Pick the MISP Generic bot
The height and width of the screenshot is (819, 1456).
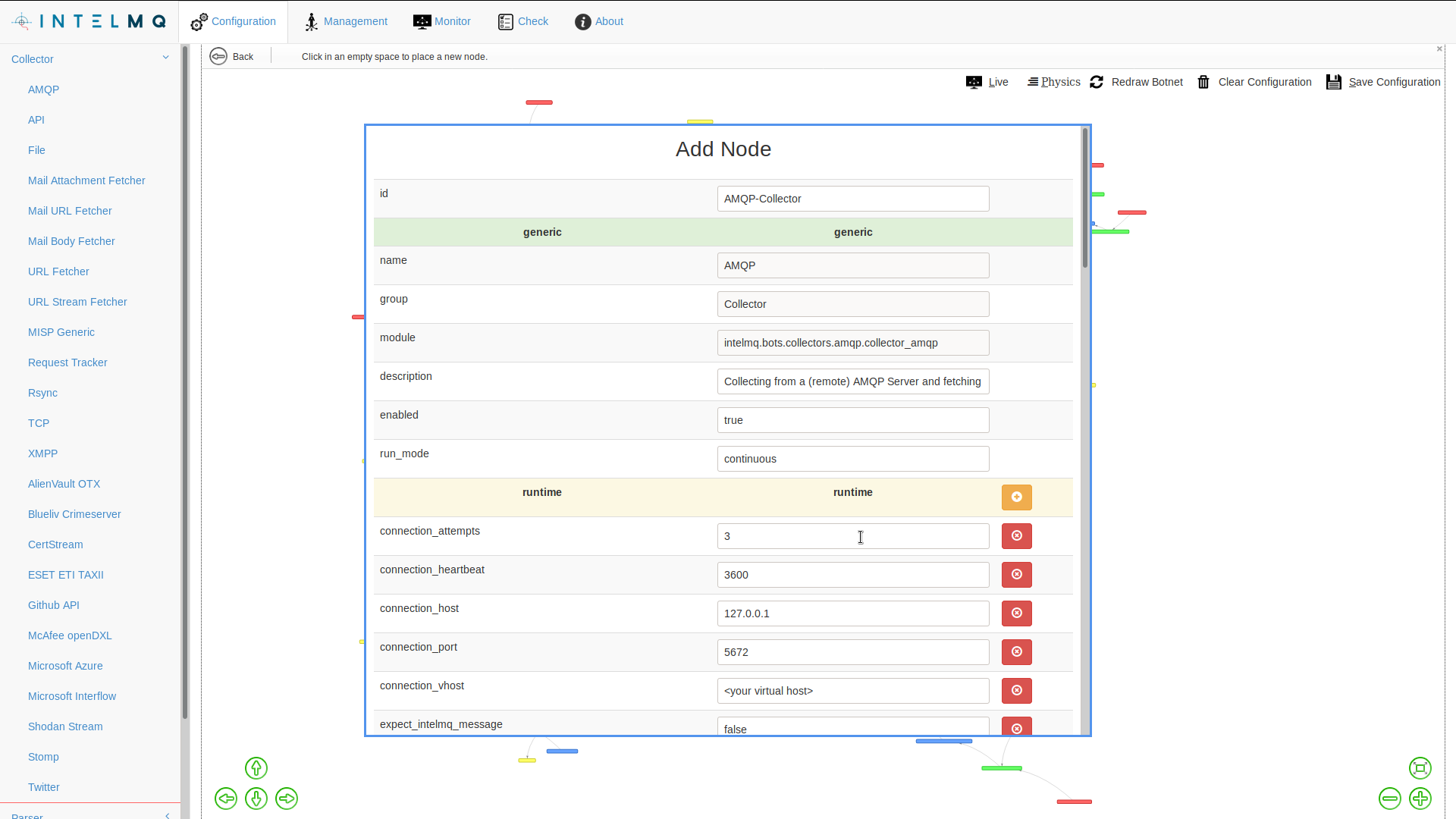(61, 332)
